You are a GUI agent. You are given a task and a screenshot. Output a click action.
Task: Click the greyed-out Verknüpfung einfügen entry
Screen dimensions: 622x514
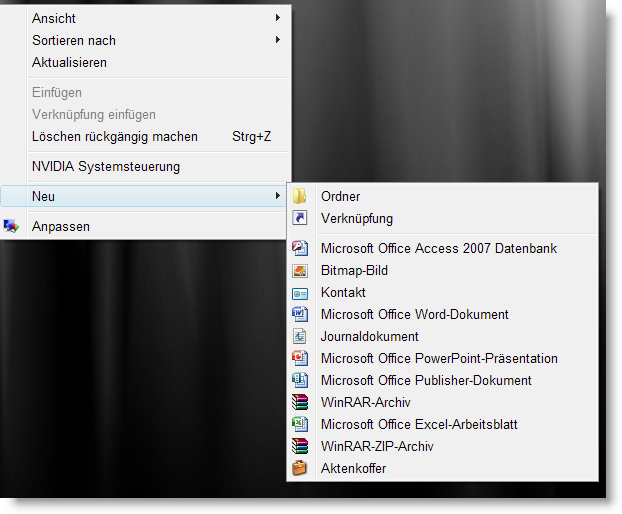click(146, 115)
